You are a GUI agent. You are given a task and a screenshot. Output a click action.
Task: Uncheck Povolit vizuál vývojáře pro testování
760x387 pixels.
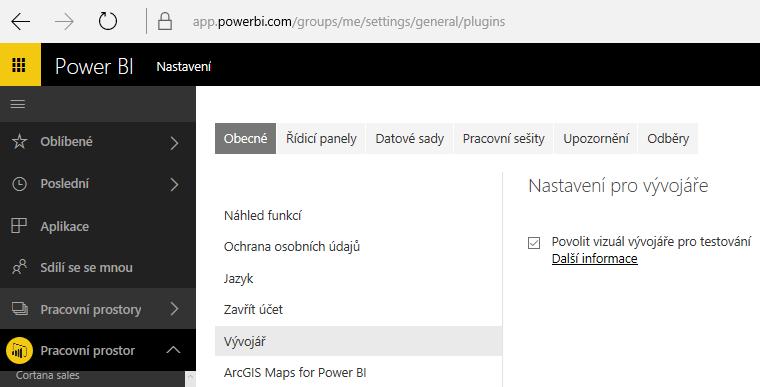534,242
